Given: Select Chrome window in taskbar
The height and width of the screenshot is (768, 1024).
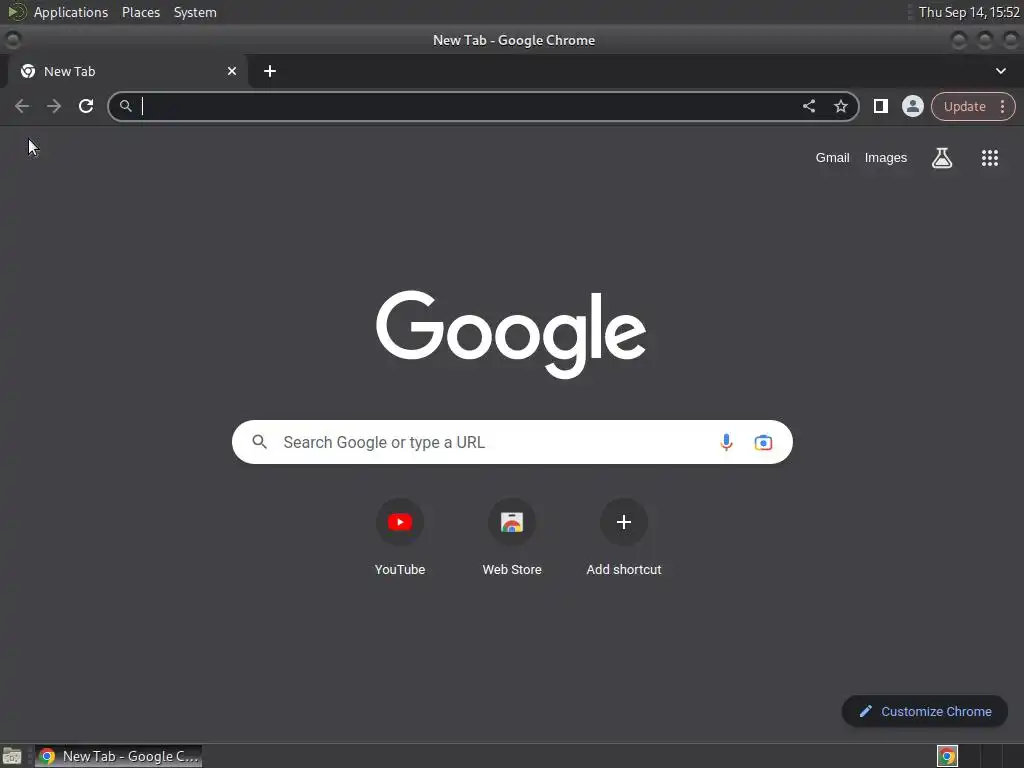Looking at the screenshot, I should tap(118, 756).
